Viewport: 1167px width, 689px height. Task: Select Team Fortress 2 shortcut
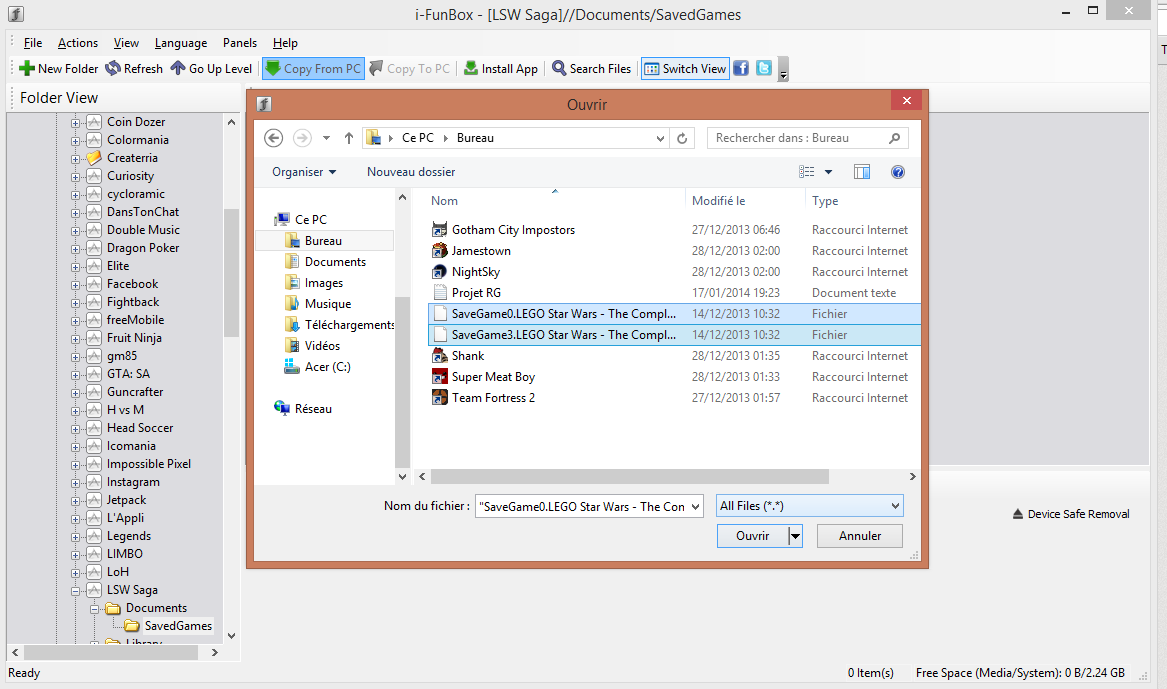pyautogui.click(x=493, y=397)
